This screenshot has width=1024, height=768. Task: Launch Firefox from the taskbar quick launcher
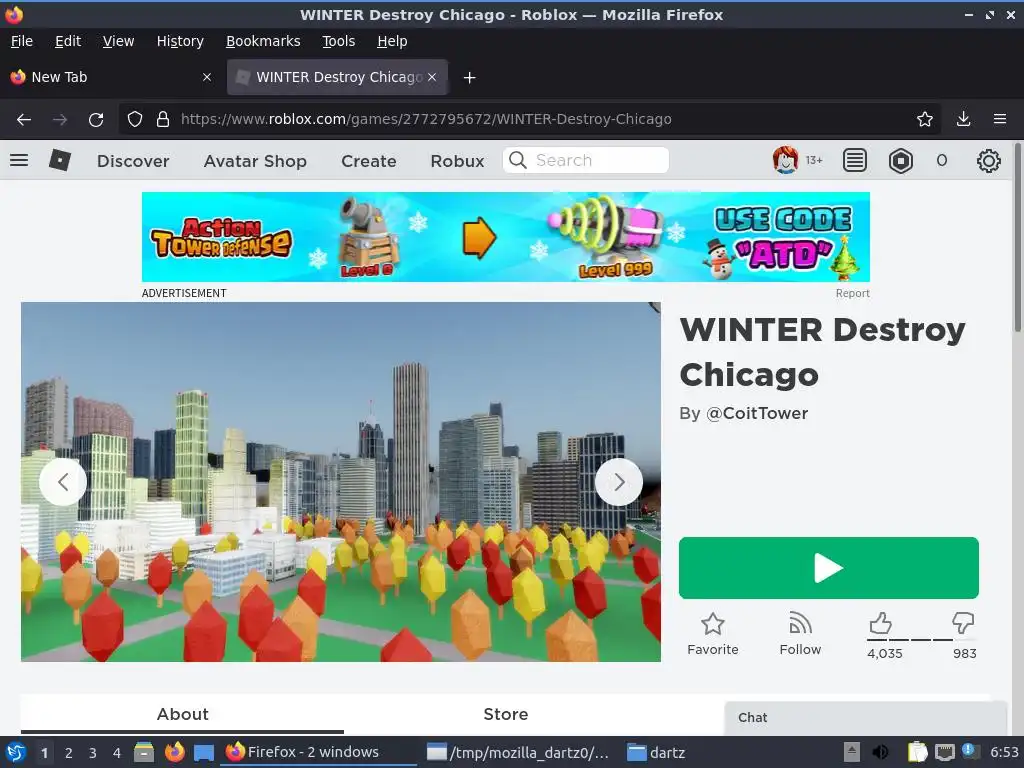174,752
